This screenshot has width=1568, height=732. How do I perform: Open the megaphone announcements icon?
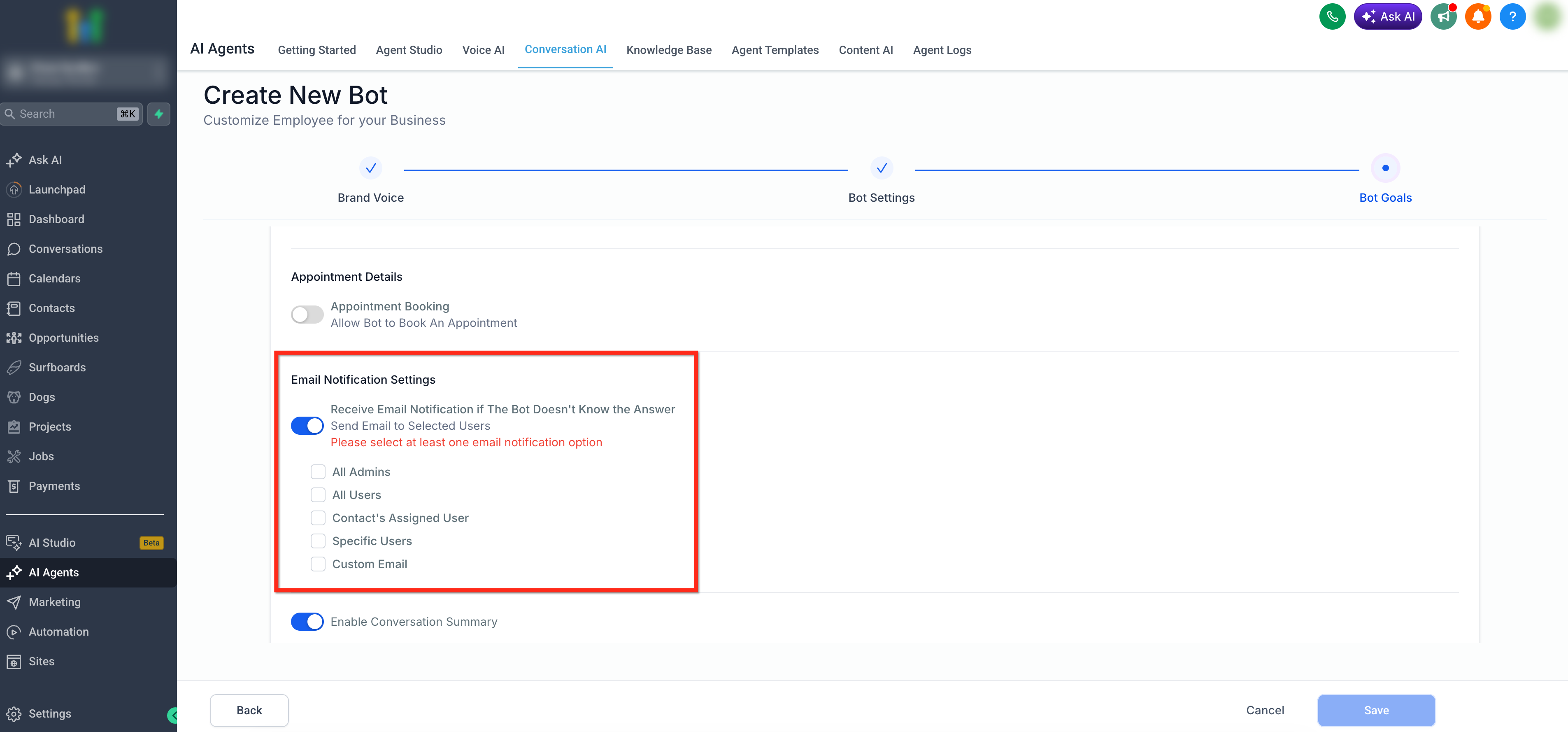point(1443,16)
